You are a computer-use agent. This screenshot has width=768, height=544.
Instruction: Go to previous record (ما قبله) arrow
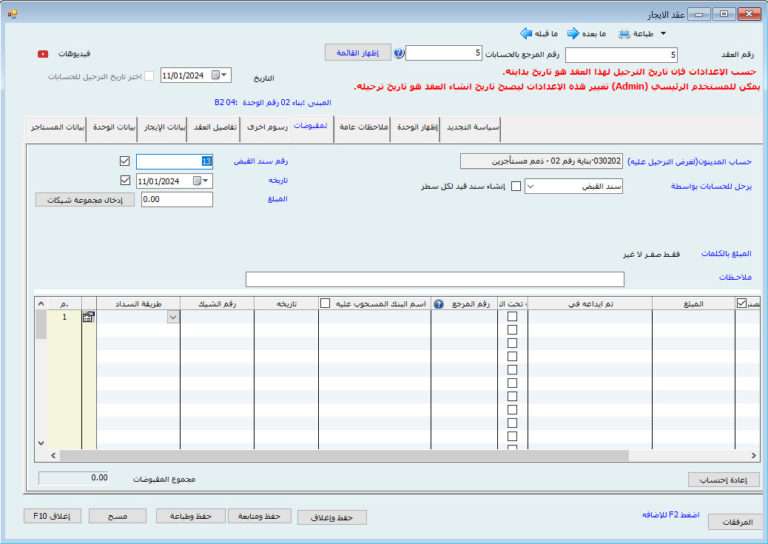pos(525,33)
